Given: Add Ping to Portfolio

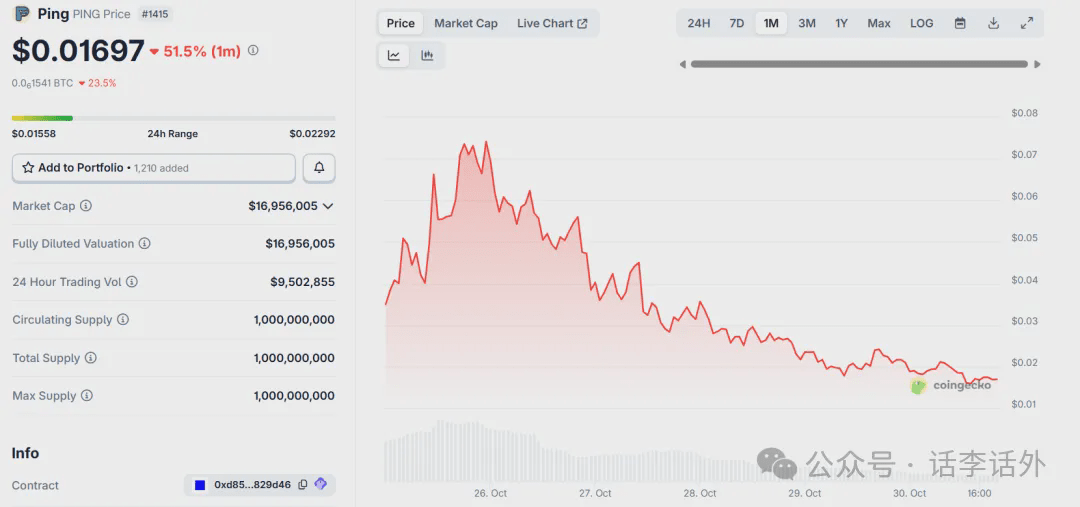Looking at the screenshot, I should [x=153, y=168].
